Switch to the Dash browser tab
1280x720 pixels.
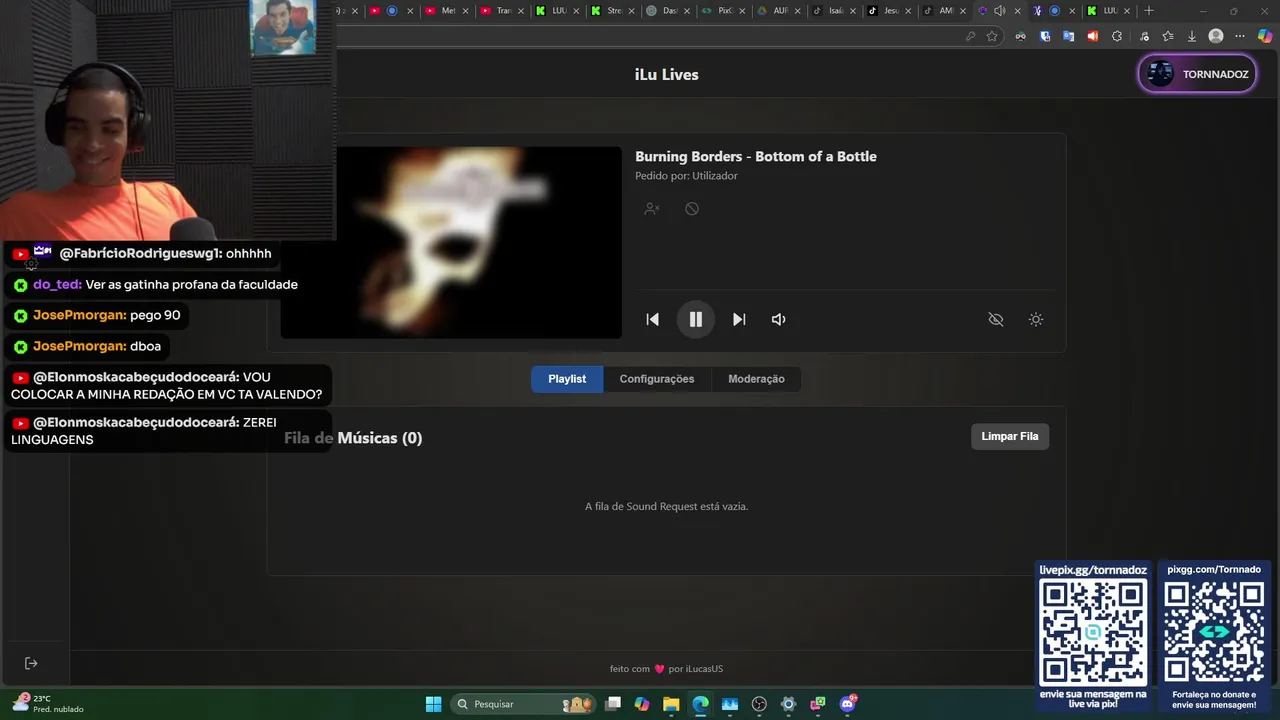(x=668, y=11)
